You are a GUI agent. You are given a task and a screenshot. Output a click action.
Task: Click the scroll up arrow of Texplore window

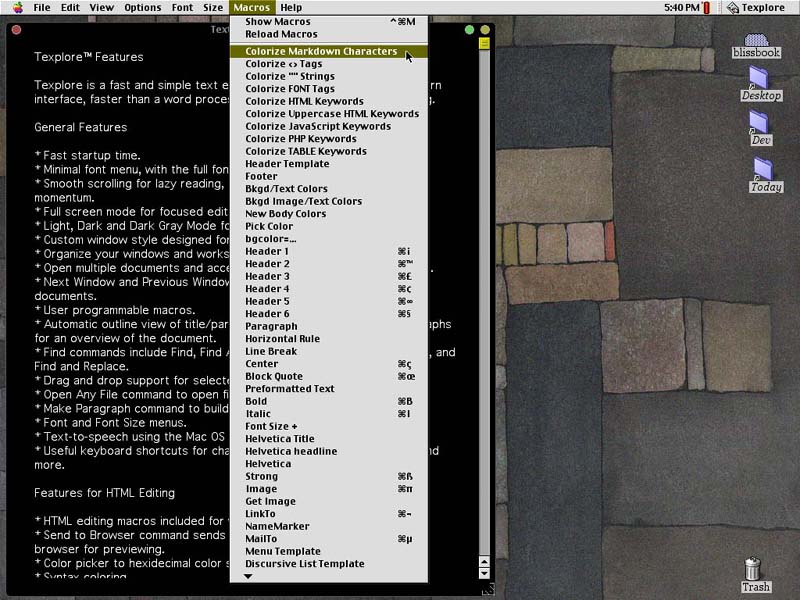[x=484, y=562]
